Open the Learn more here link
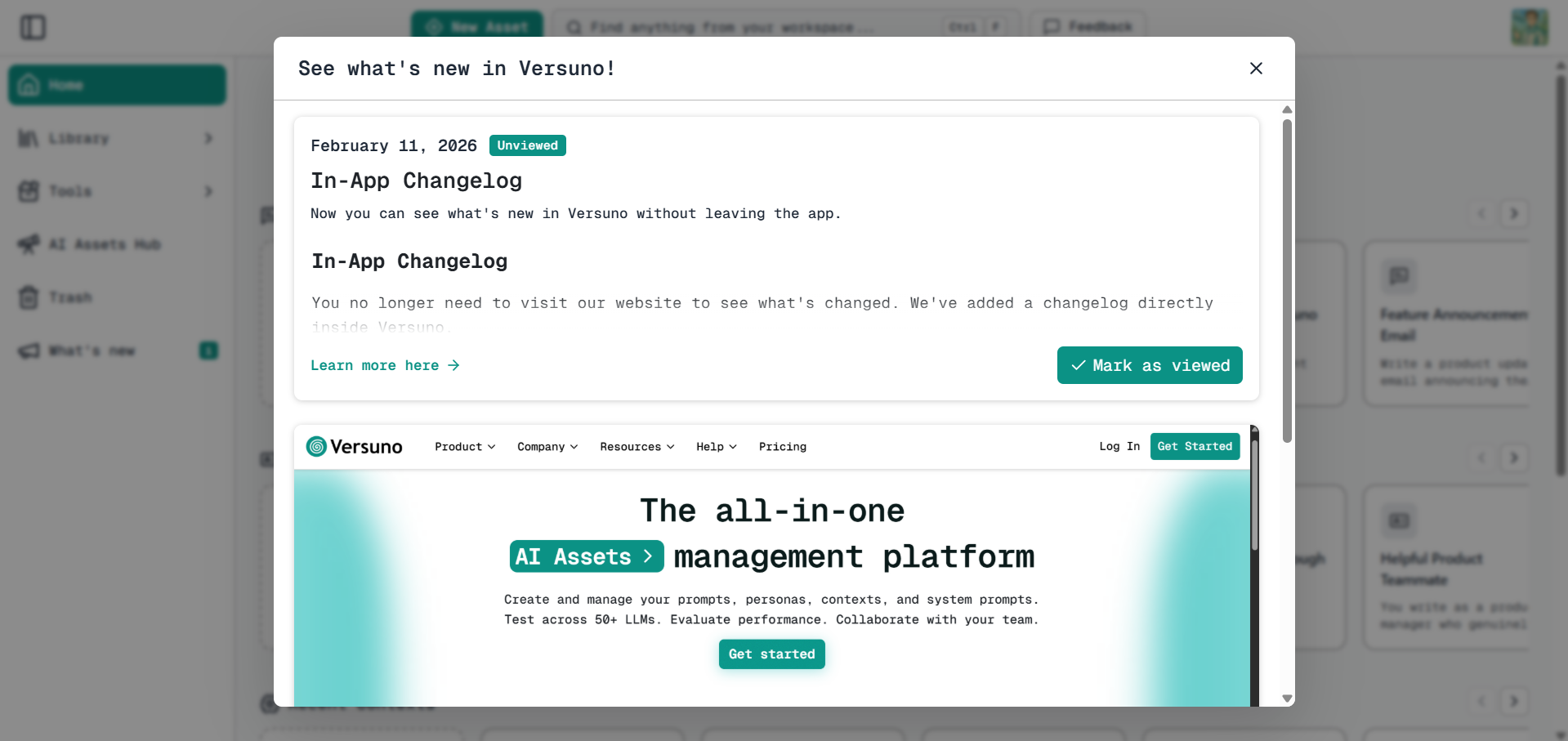Screen dimensions: 1568x741 pos(385,365)
